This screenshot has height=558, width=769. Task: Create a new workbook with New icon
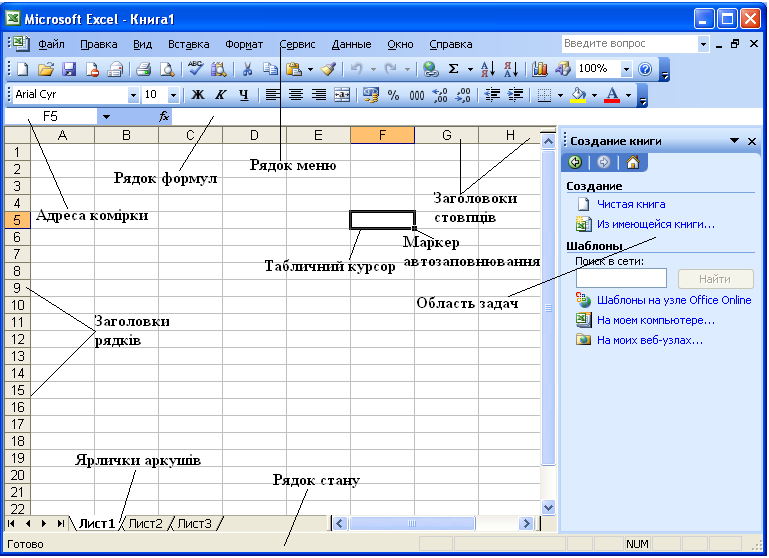(x=23, y=69)
